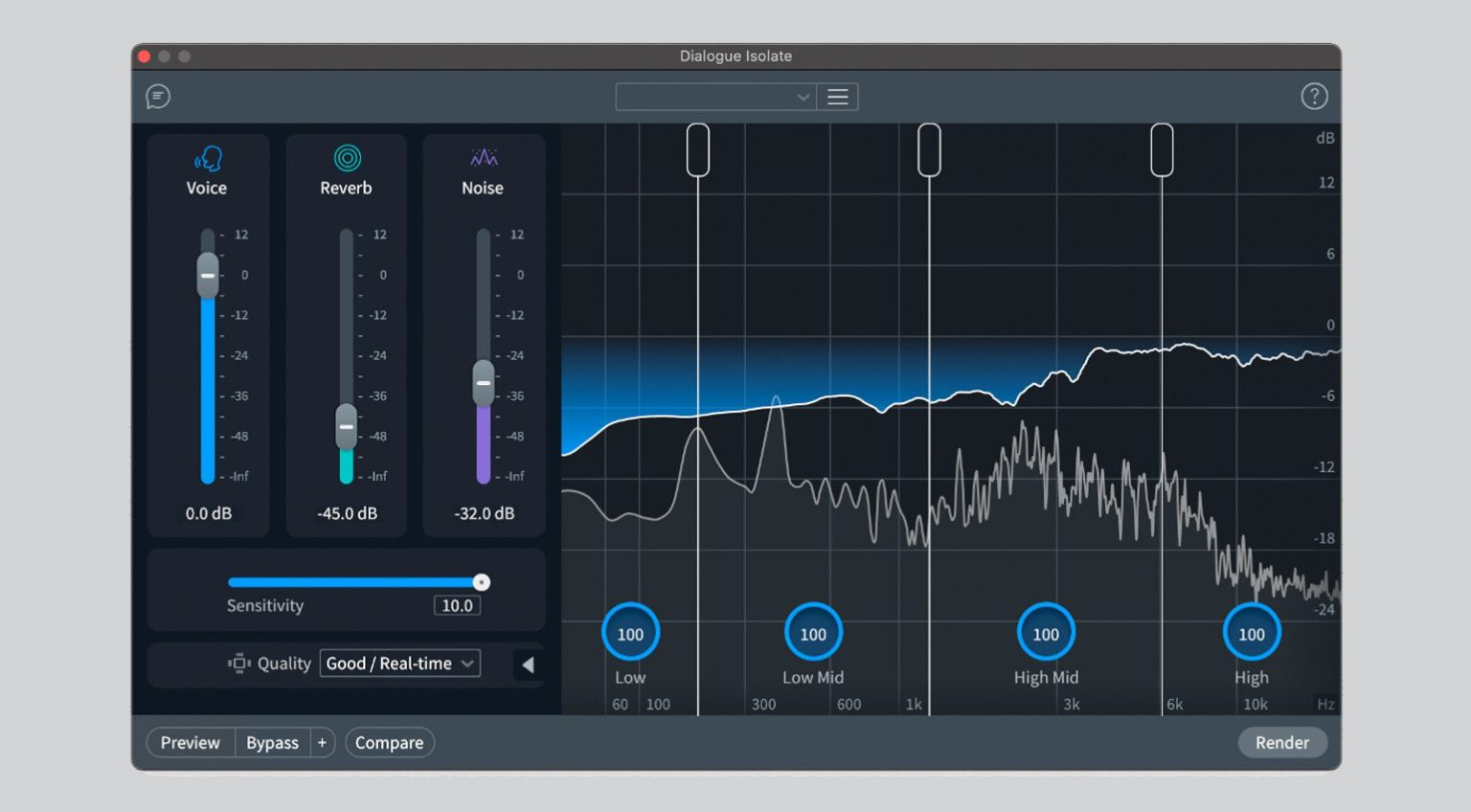Viewport: 1471px width, 812px height.
Task: Click the Compare button
Action: tap(389, 742)
